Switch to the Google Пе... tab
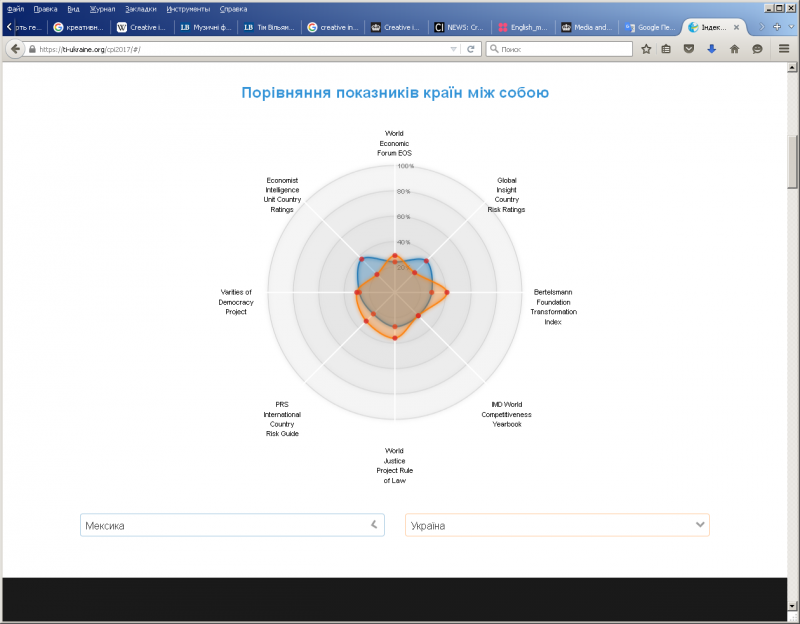Viewport: 800px width, 624px height. click(x=649, y=27)
